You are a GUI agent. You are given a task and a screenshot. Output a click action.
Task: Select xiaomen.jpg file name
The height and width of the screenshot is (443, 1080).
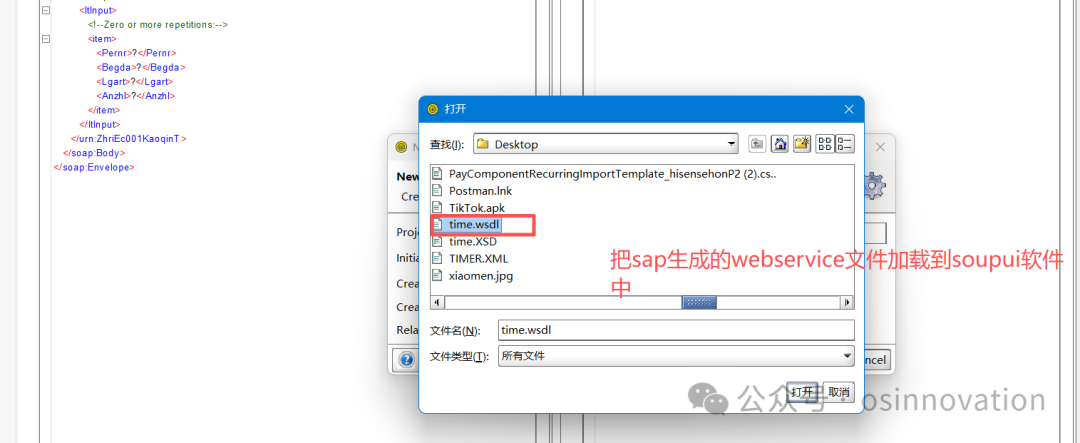coord(481,276)
